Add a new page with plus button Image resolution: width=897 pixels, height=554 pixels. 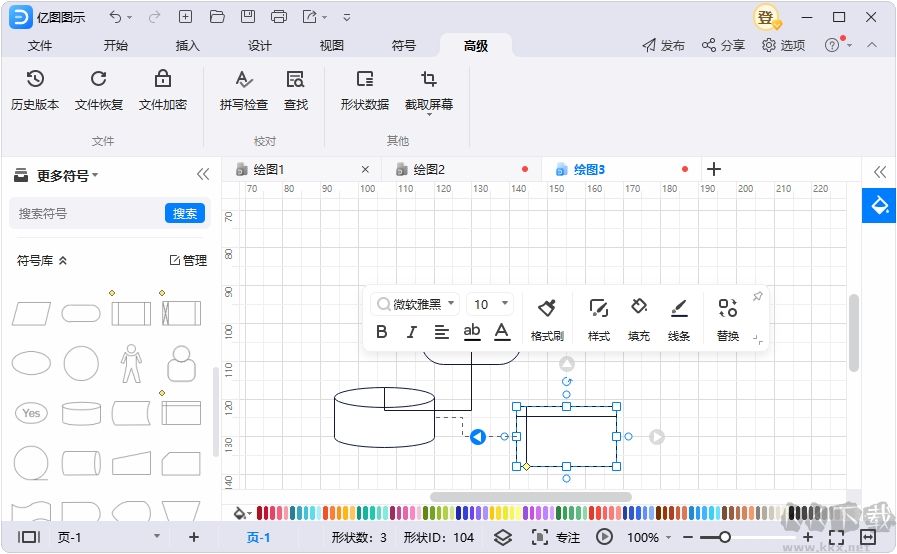(194, 537)
